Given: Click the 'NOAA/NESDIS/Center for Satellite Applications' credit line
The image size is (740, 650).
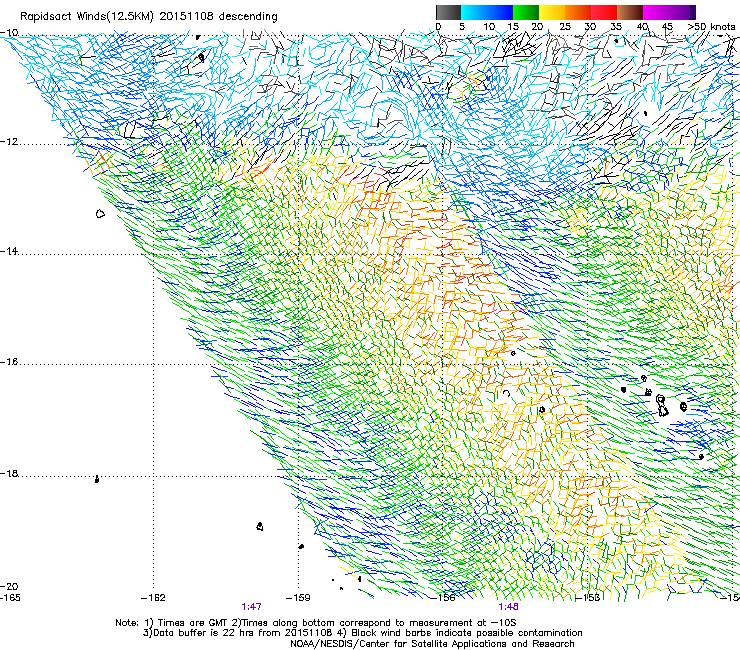Looking at the screenshot, I should point(432,643).
